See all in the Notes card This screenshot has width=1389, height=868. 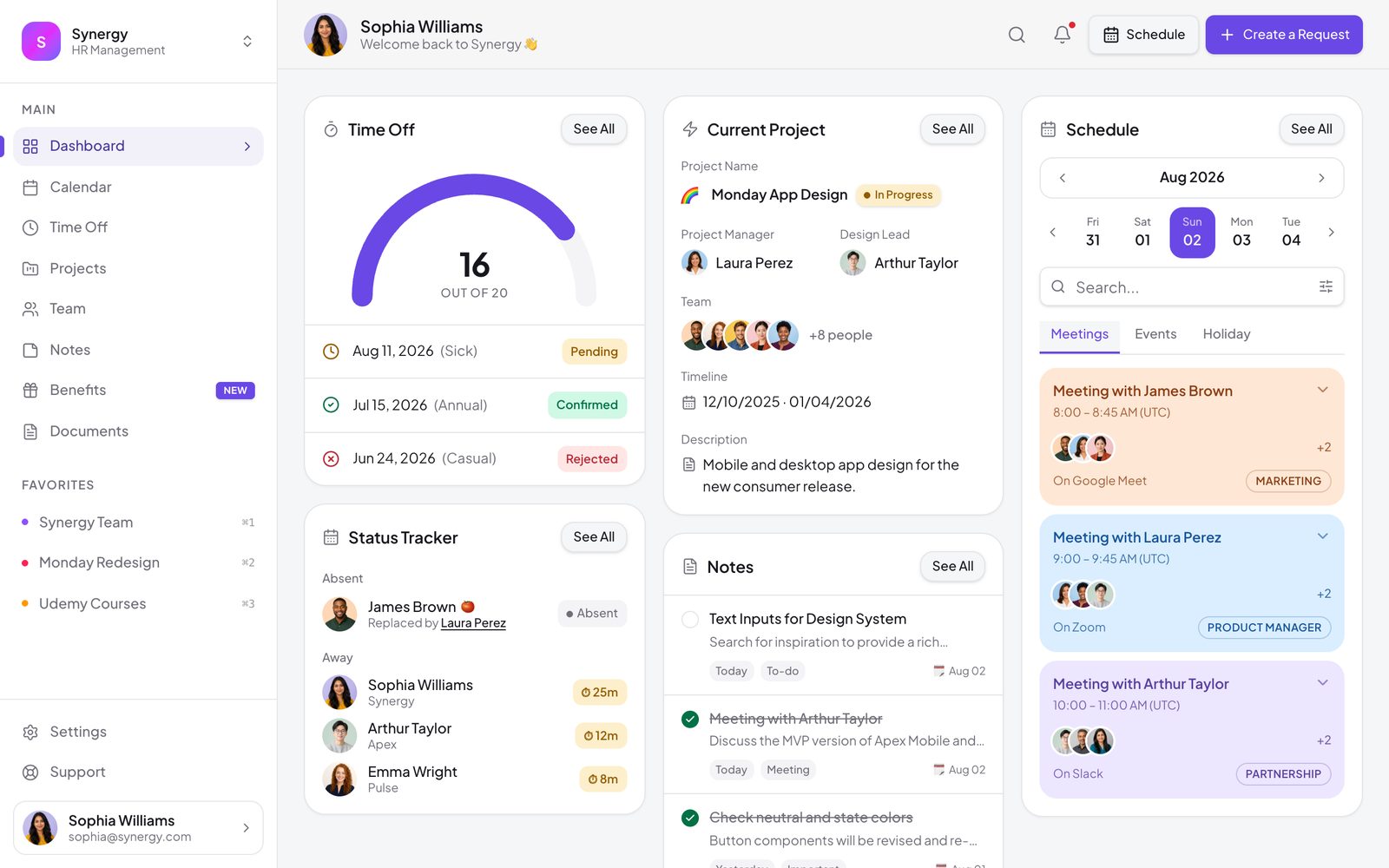(952, 567)
